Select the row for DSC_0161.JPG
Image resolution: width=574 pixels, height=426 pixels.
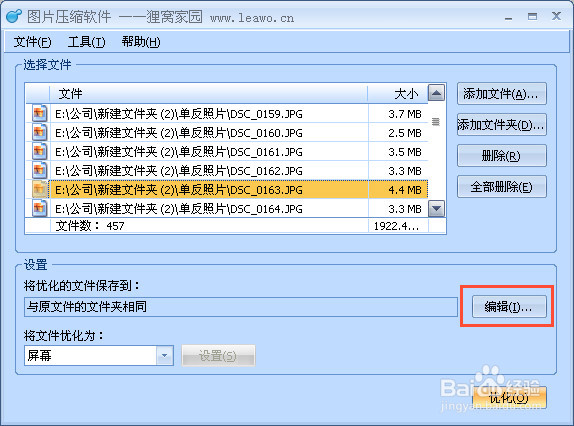pos(227,152)
